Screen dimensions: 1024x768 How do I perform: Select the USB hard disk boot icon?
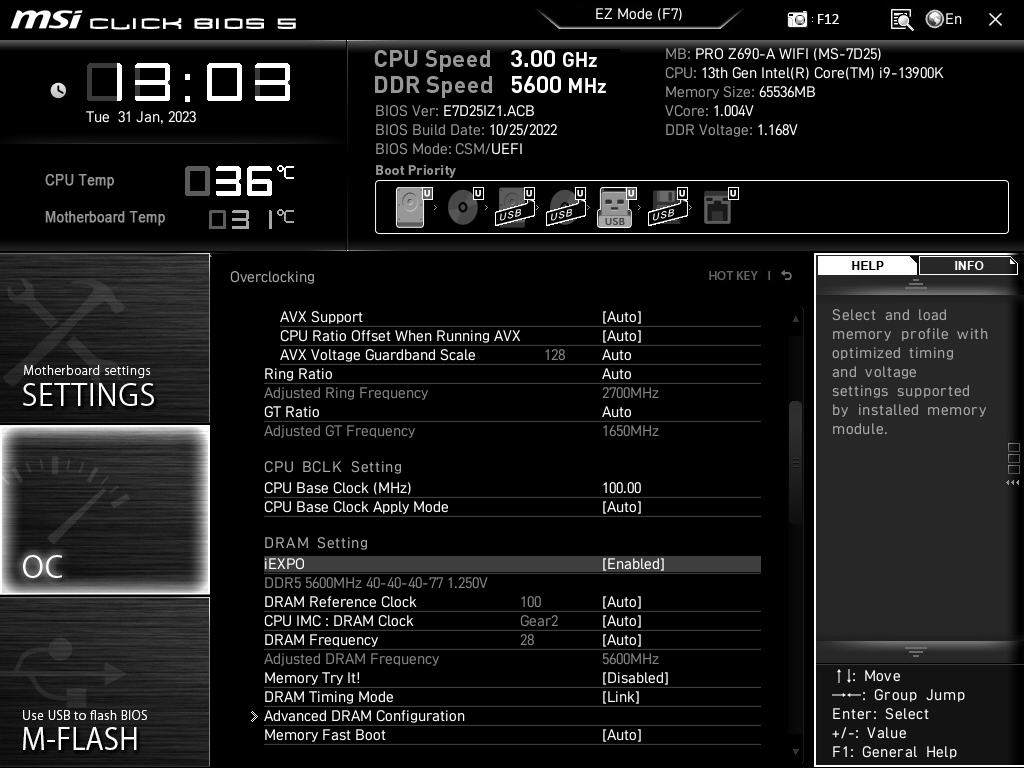515,207
